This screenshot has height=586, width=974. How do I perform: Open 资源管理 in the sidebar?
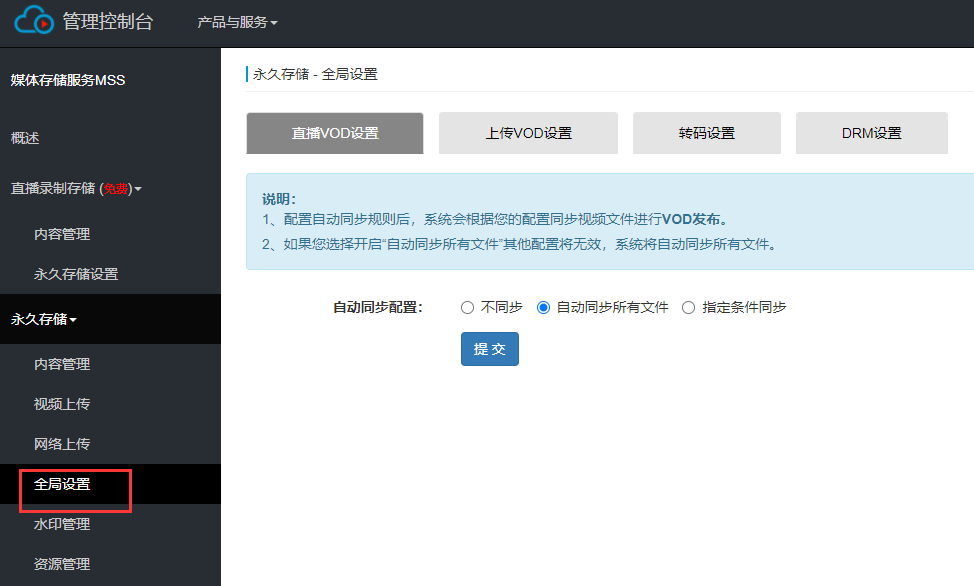pos(62,564)
